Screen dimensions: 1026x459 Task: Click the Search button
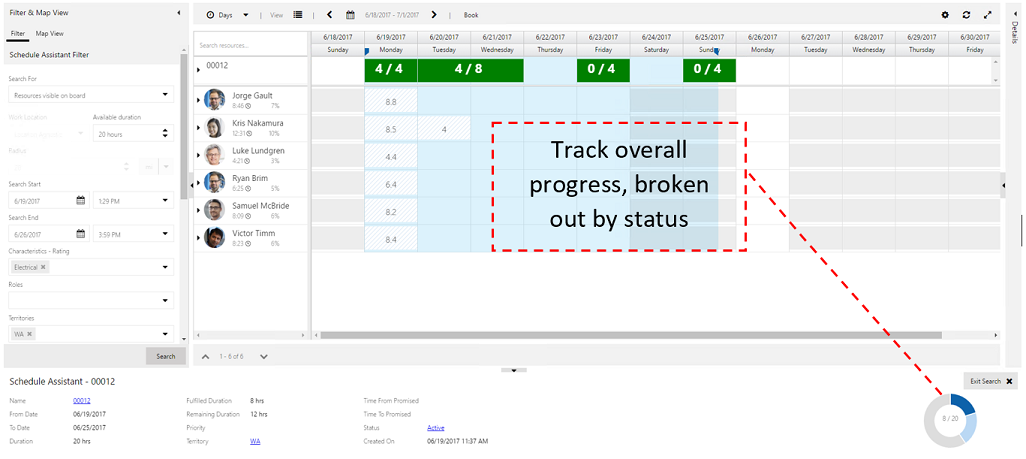pos(165,356)
